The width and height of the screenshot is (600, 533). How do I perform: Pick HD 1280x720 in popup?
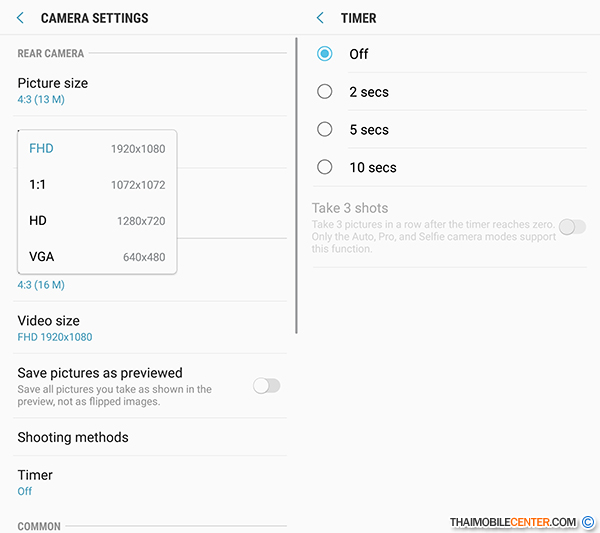[97, 221]
